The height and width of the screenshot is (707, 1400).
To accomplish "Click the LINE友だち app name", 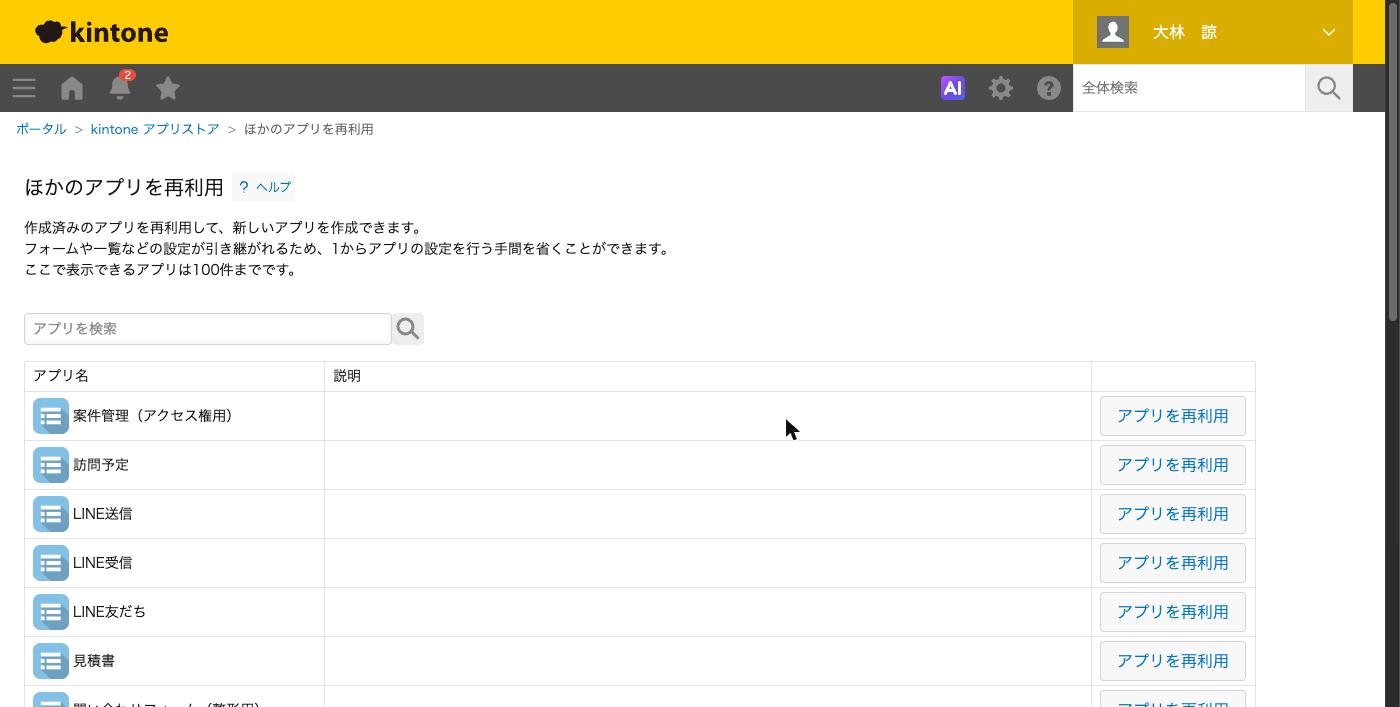I will (110, 612).
